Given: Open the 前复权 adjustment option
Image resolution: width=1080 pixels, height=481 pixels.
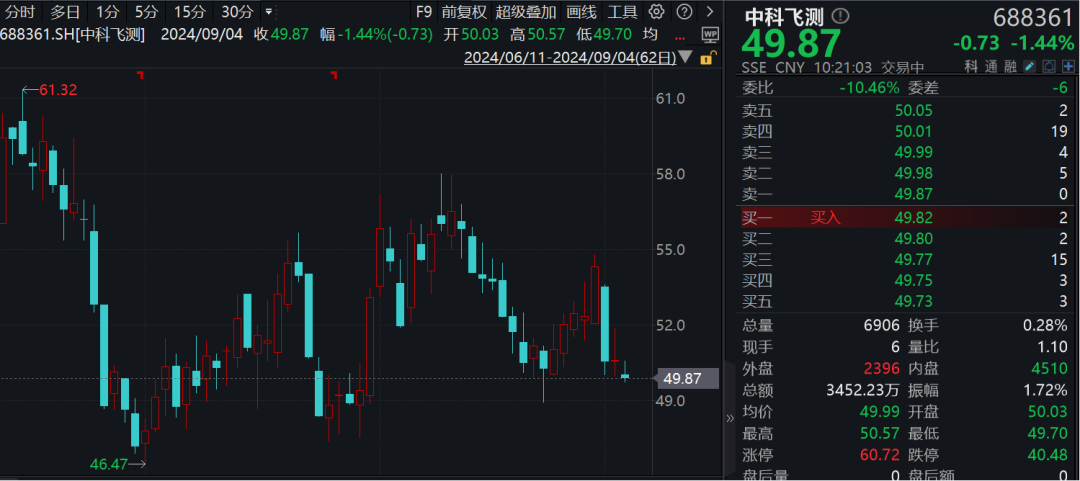Looking at the screenshot, I should pos(464,12).
